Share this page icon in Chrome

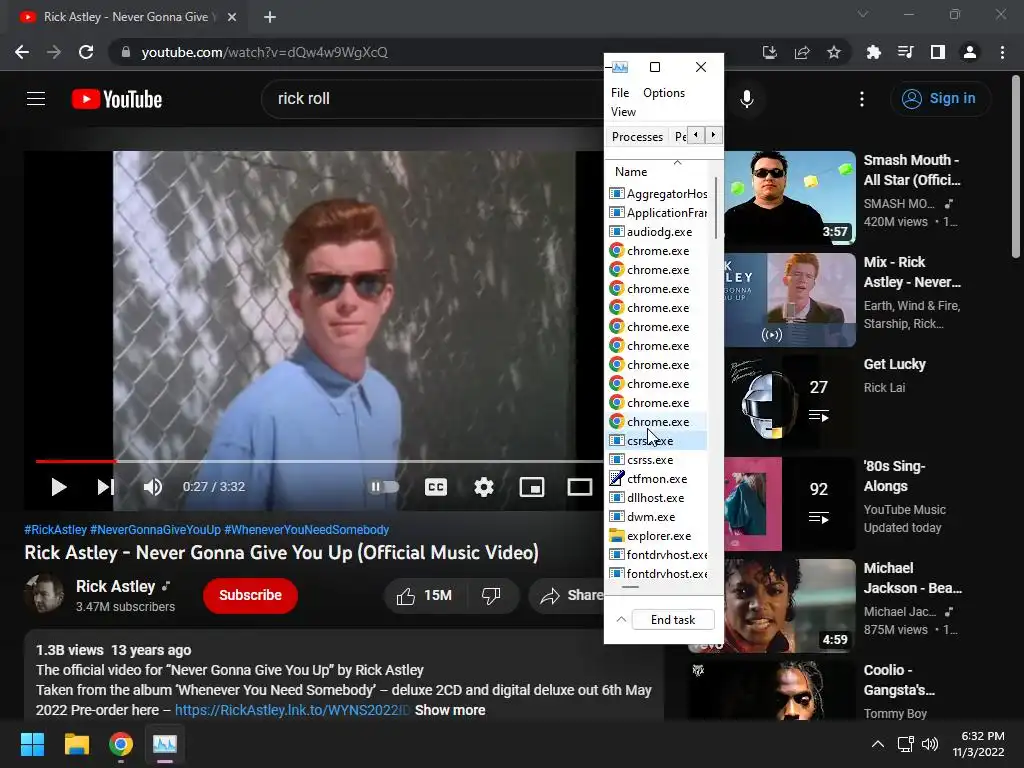(802, 52)
